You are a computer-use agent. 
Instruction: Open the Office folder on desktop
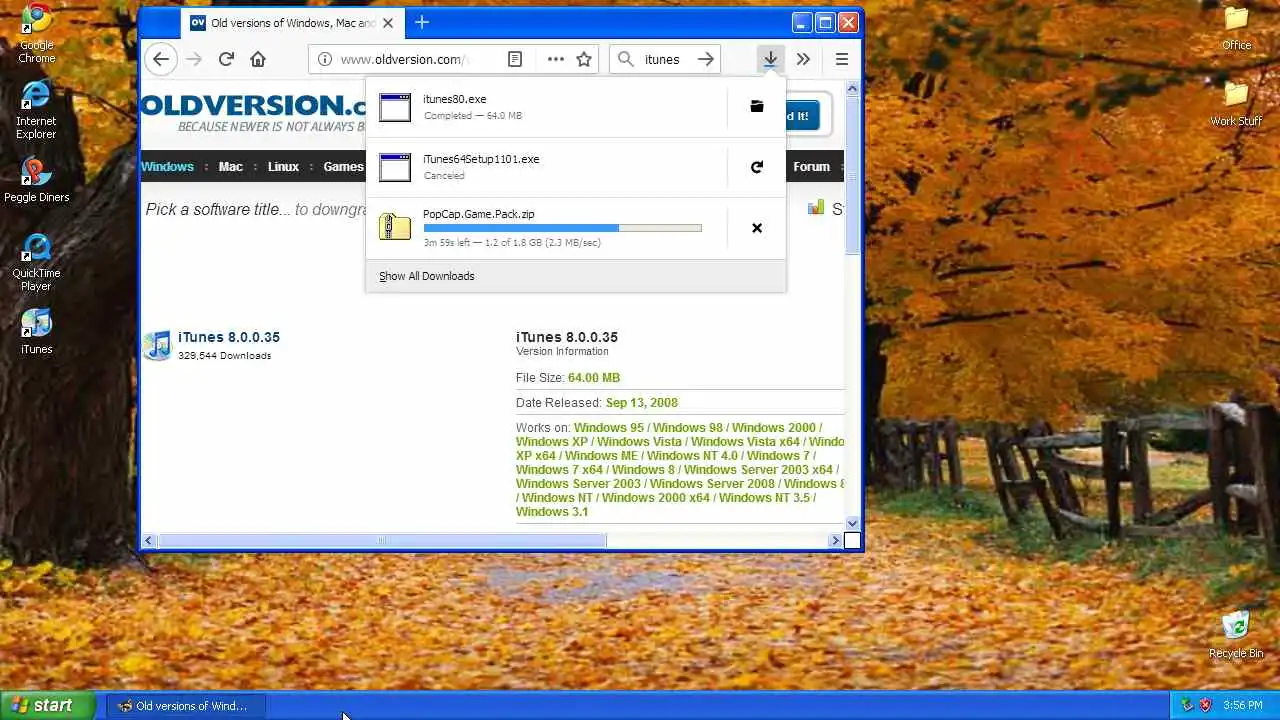tap(1237, 28)
